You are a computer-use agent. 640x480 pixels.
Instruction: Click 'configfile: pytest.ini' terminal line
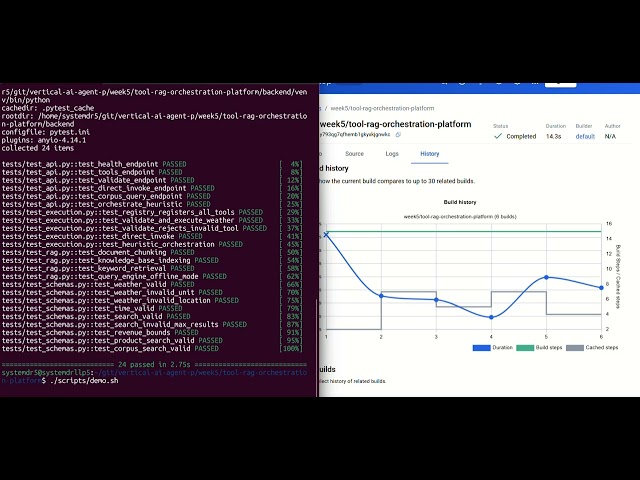(46, 132)
